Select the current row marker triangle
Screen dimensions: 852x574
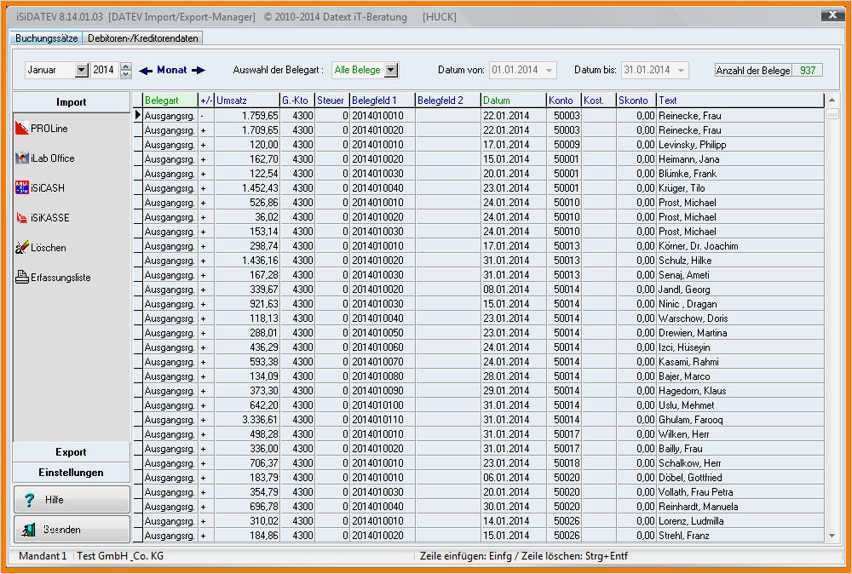(x=138, y=115)
